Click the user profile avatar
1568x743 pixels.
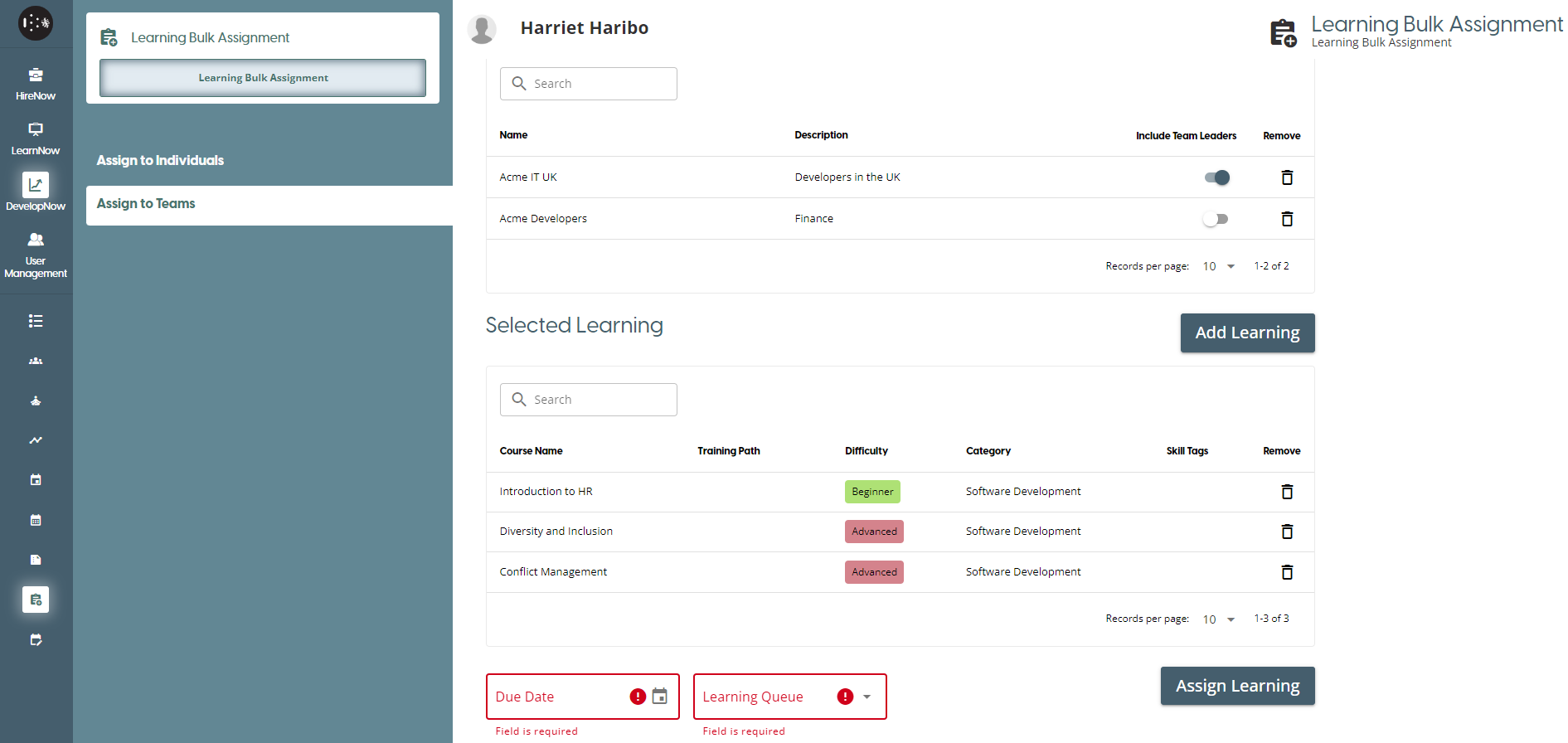[x=482, y=29]
